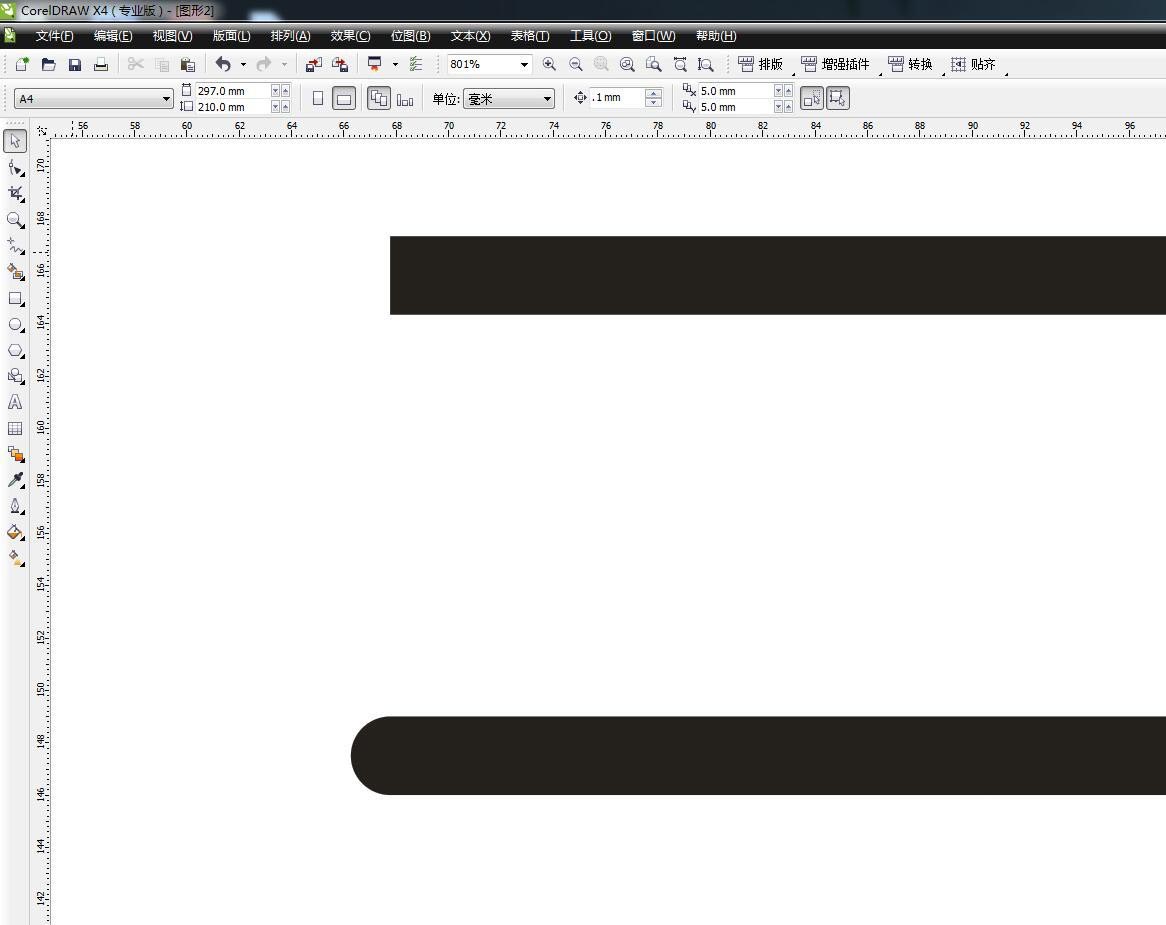1166x925 pixels.
Task: Pick the Text tool
Action: pos(15,402)
